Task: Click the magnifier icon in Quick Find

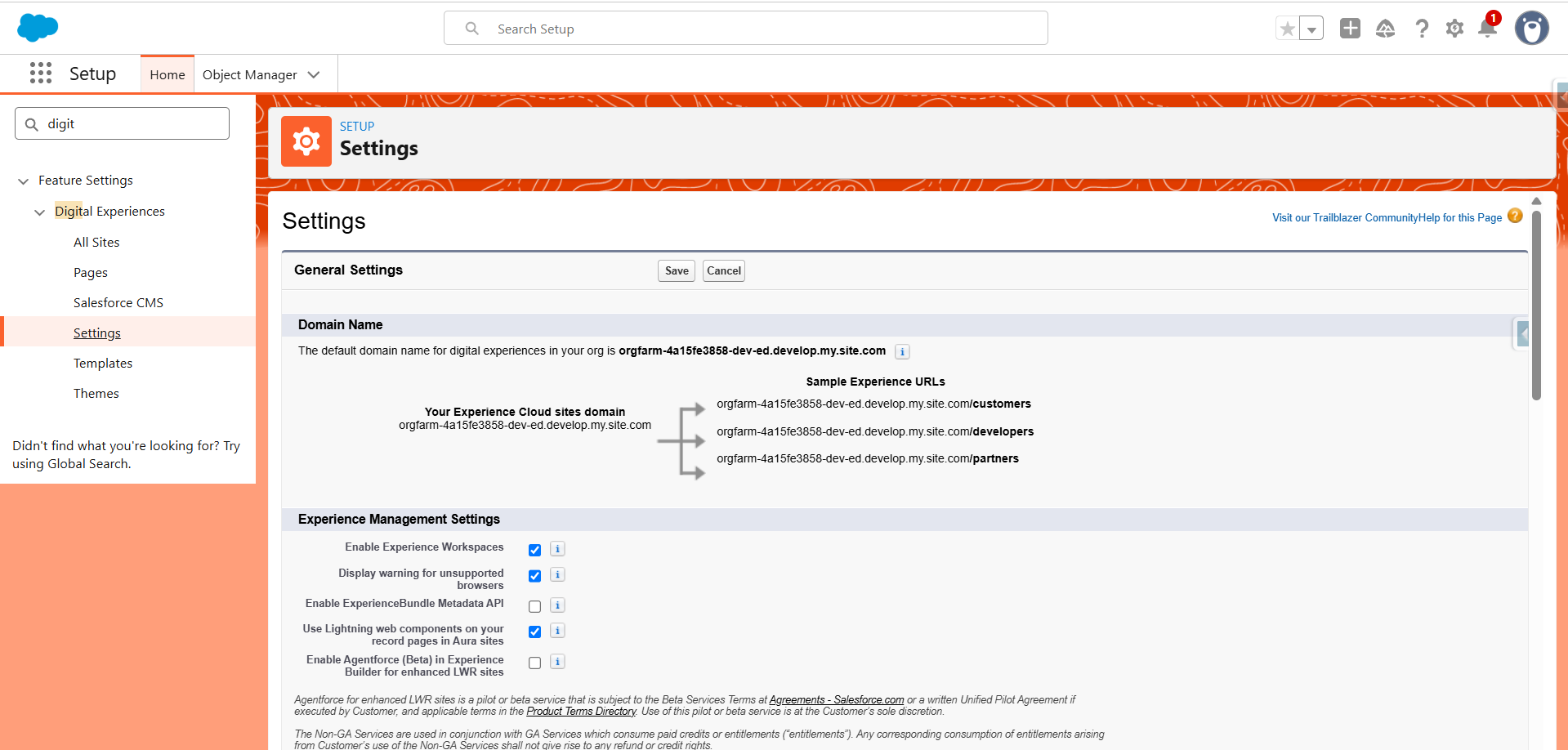Action: point(32,124)
